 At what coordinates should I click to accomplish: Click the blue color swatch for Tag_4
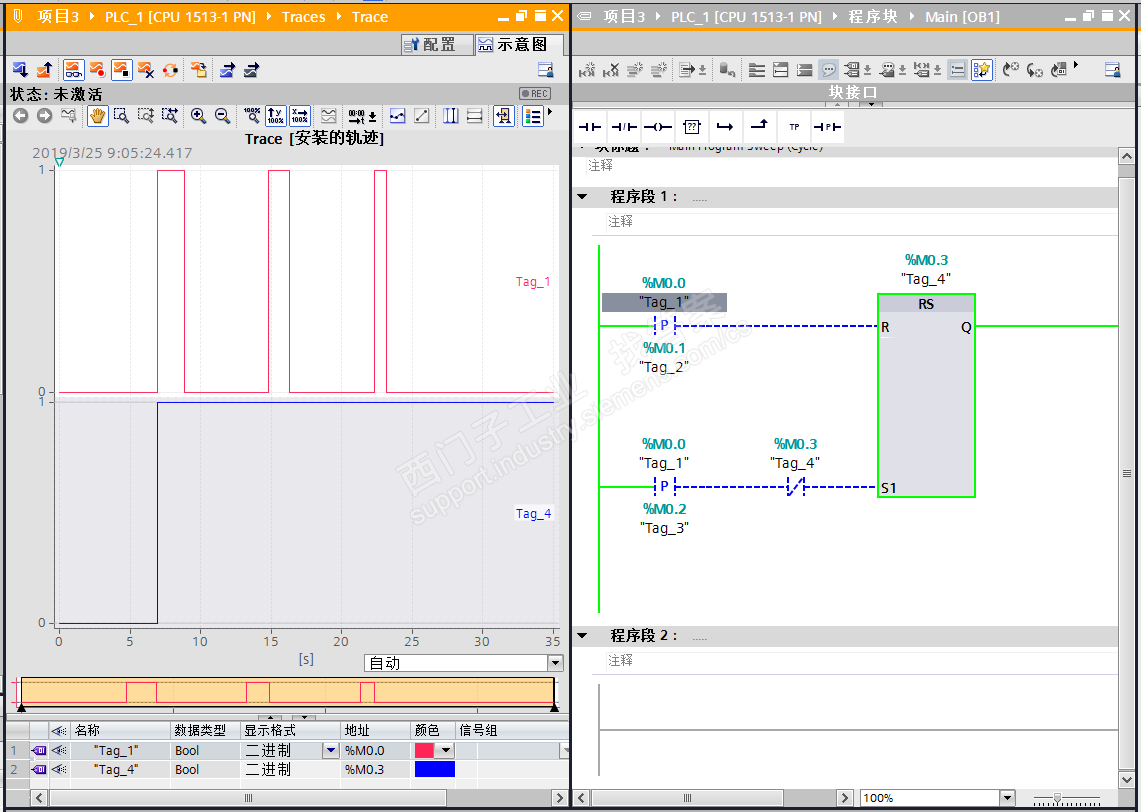[x=434, y=770]
